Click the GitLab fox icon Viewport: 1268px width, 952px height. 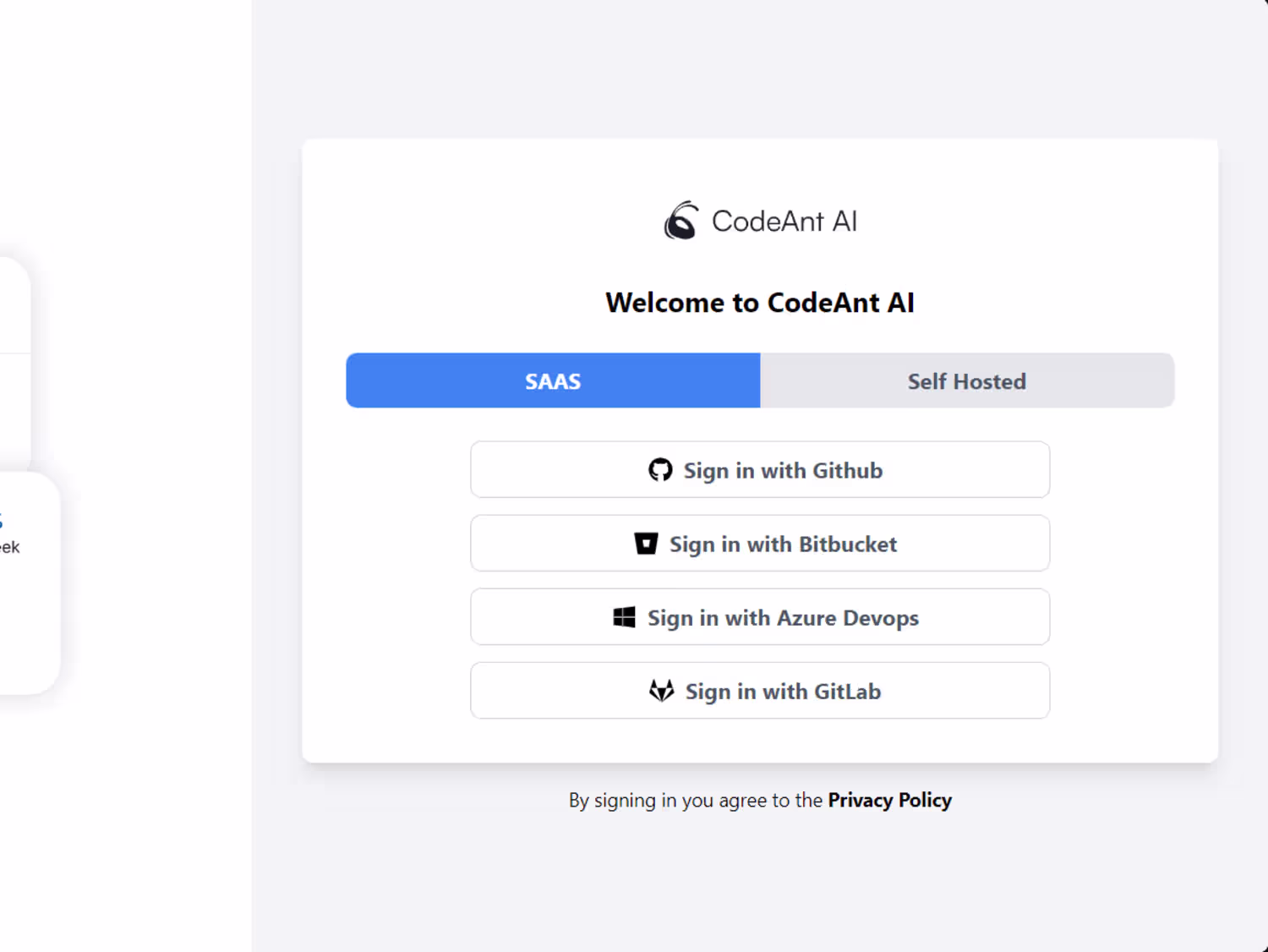click(x=661, y=691)
